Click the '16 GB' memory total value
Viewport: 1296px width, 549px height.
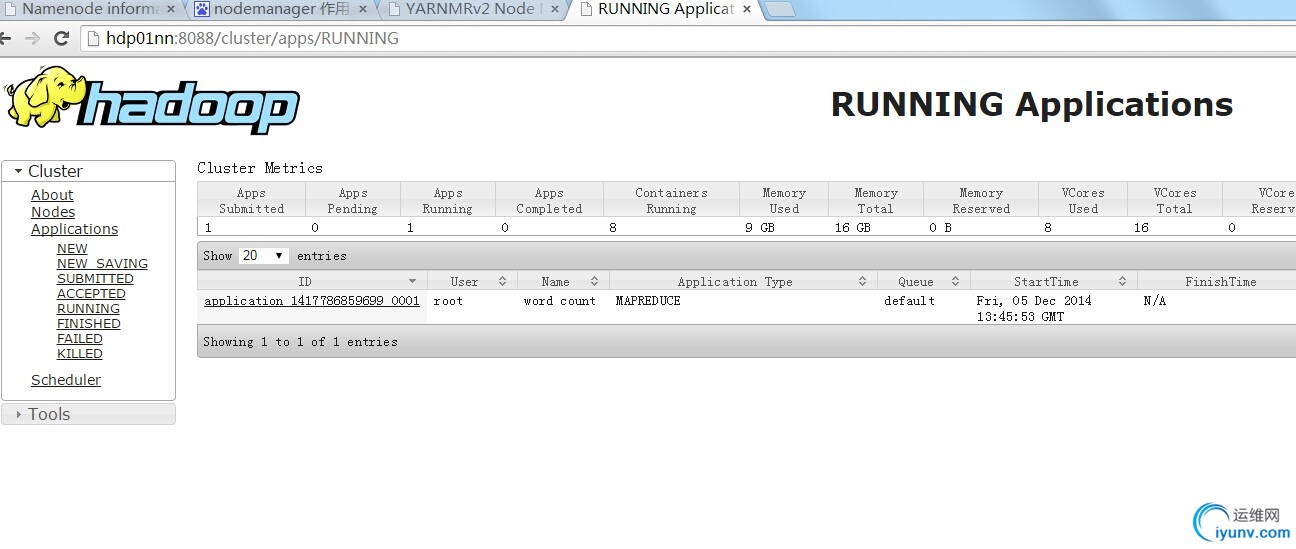853,228
